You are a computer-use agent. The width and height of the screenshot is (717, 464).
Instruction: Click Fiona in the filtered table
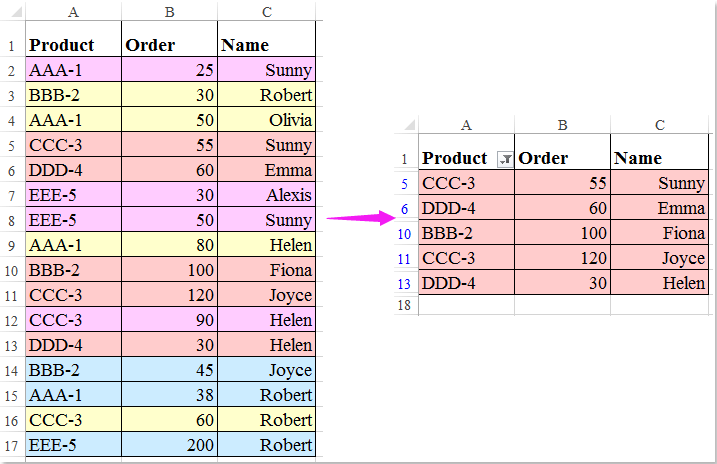point(661,233)
